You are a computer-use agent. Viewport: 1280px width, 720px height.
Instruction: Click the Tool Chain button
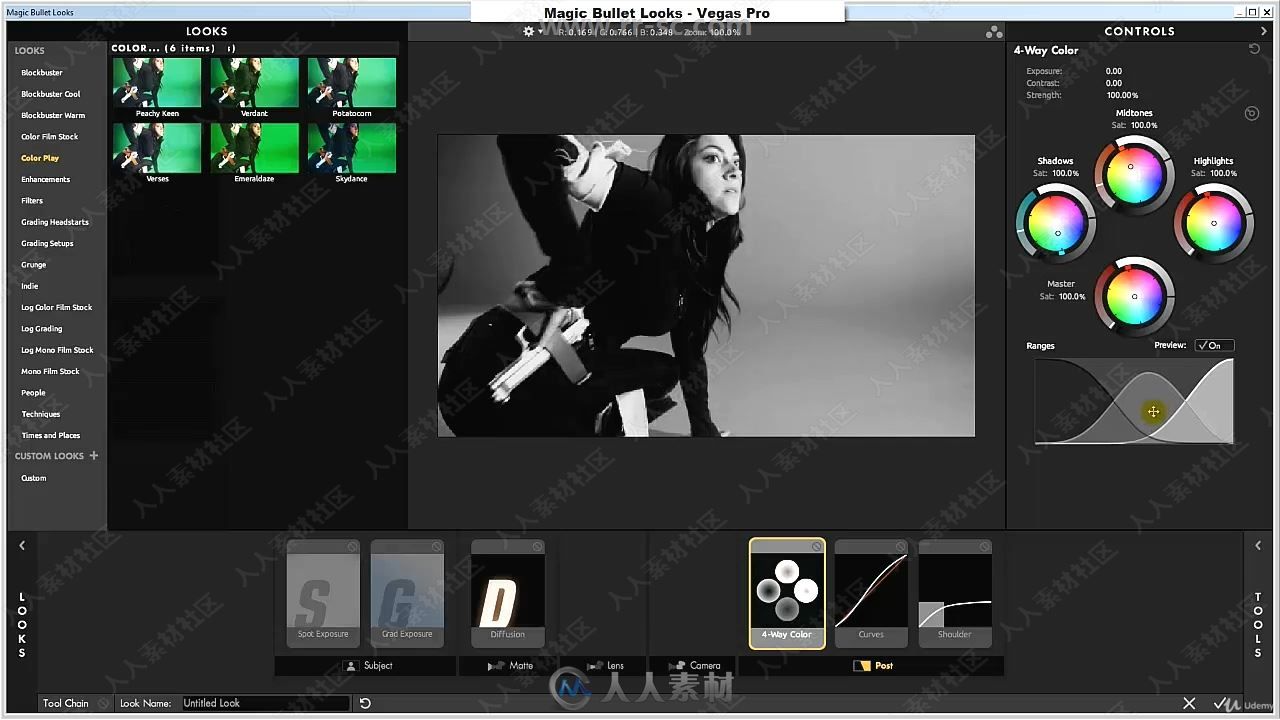tap(65, 703)
